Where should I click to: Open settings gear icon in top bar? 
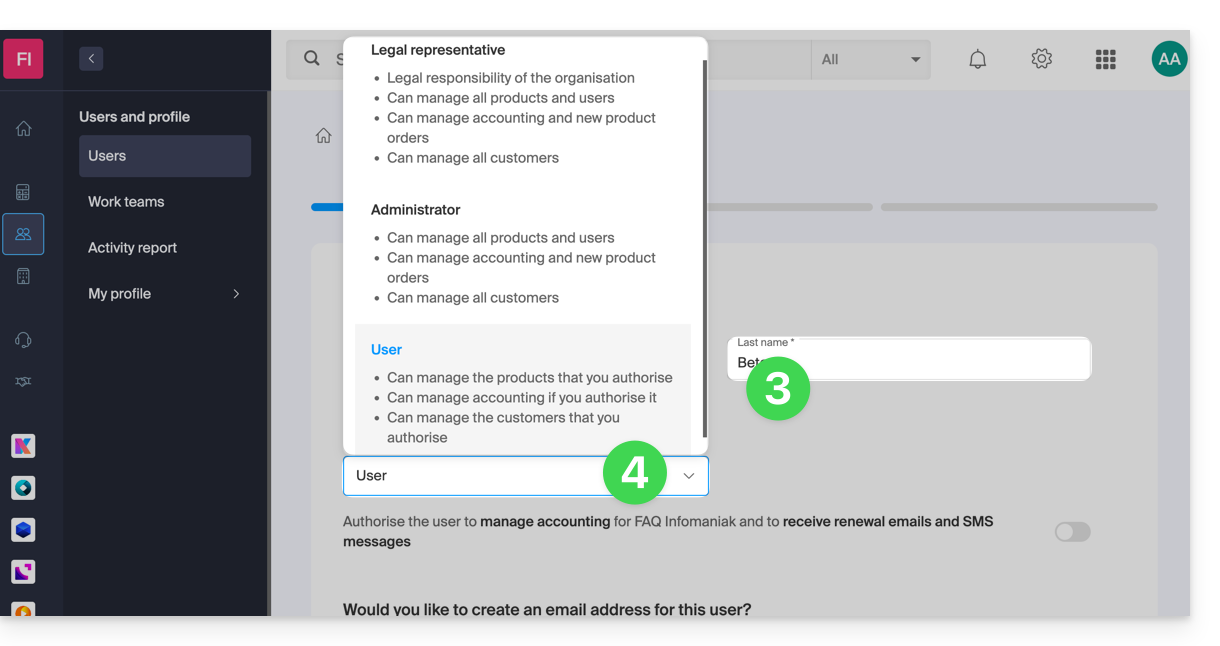pyautogui.click(x=1041, y=59)
